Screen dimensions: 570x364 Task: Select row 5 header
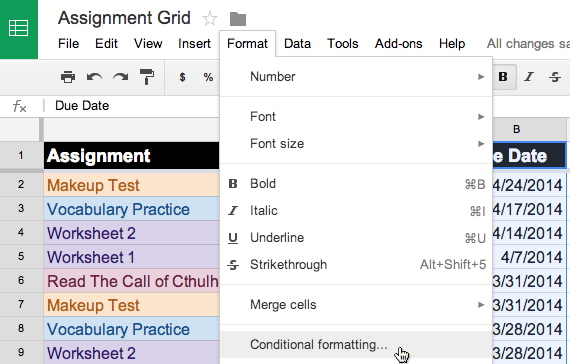click(20, 256)
